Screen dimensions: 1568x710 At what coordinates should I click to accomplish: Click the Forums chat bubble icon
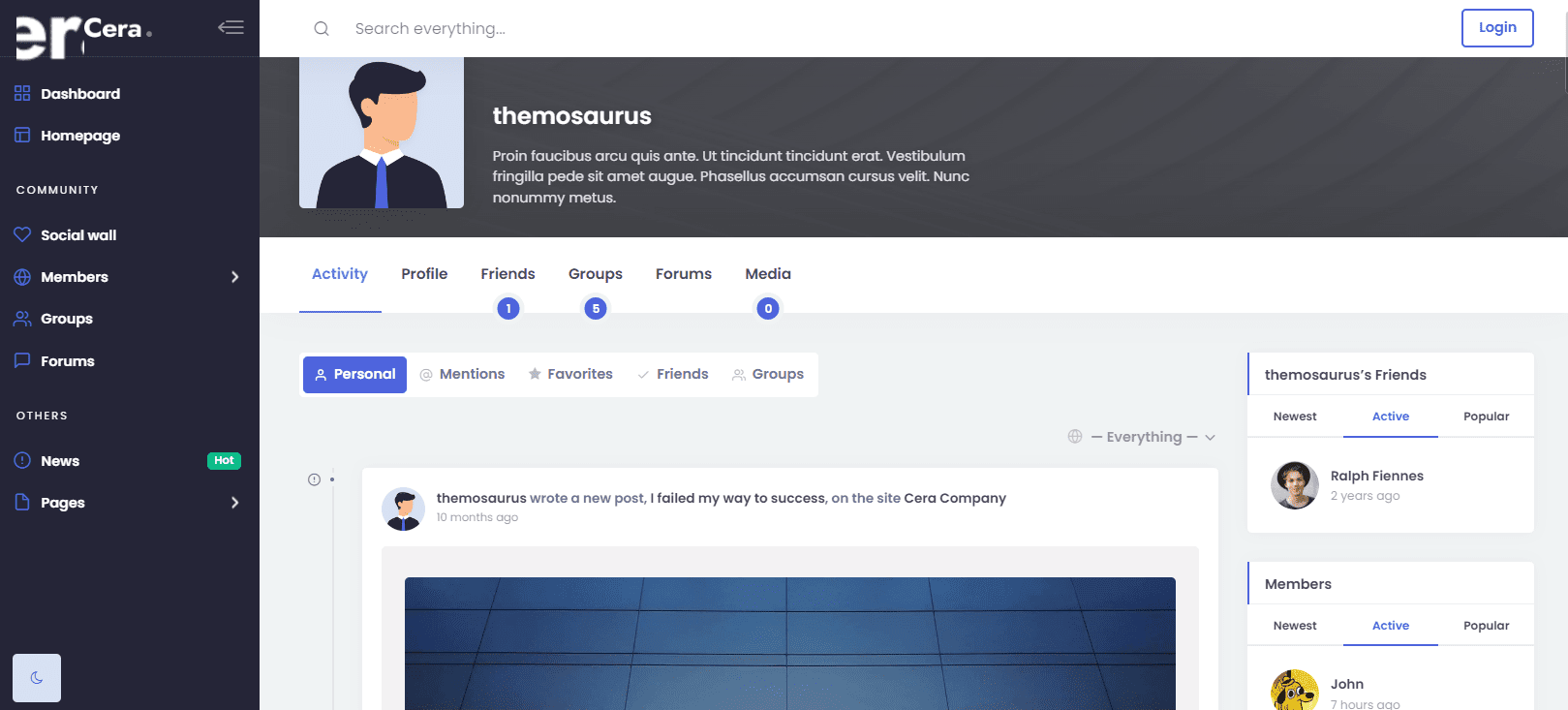[x=22, y=360]
